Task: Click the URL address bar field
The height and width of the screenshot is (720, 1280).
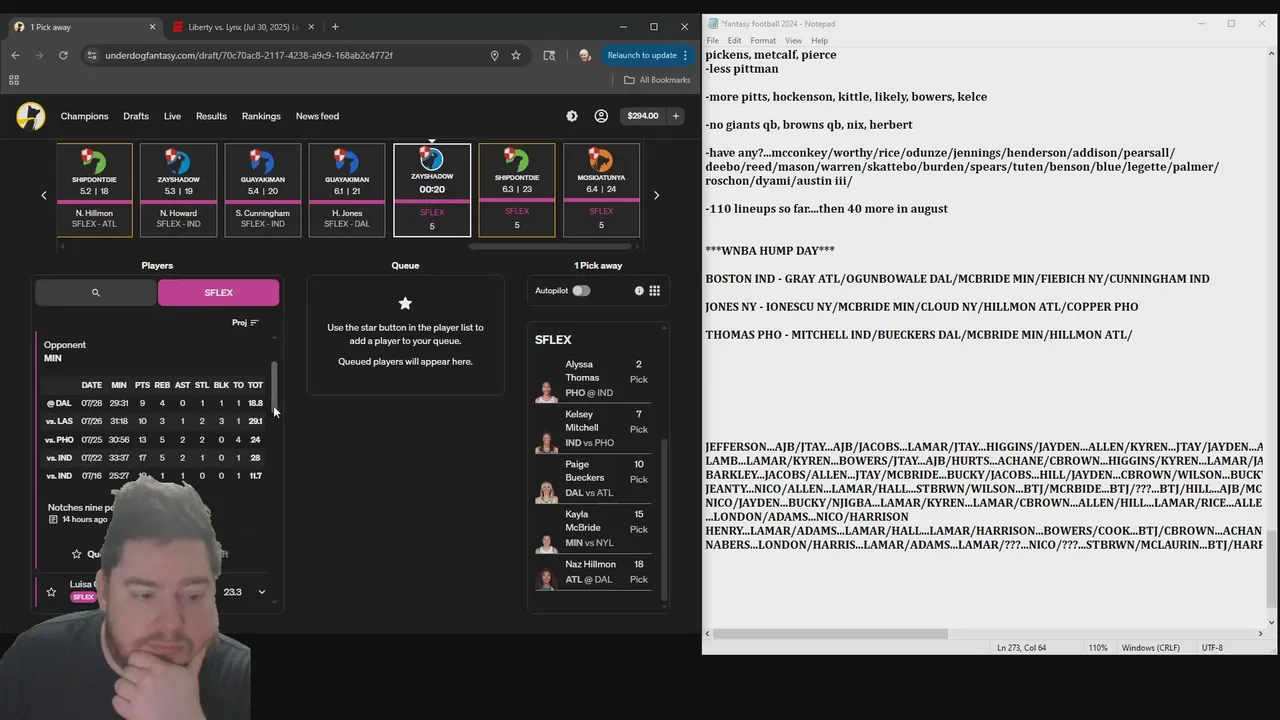Action: pos(290,55)
